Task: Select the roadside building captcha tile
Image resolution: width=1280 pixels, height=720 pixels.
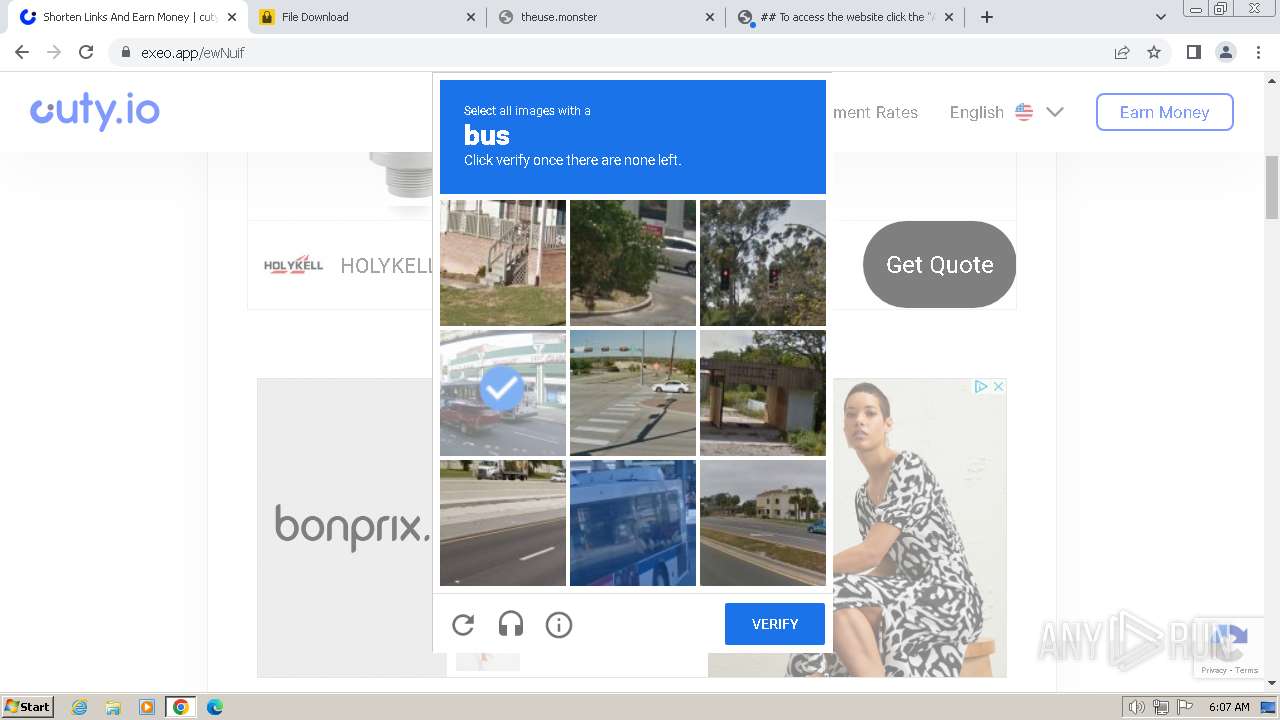Action: [x=763, y=523]
